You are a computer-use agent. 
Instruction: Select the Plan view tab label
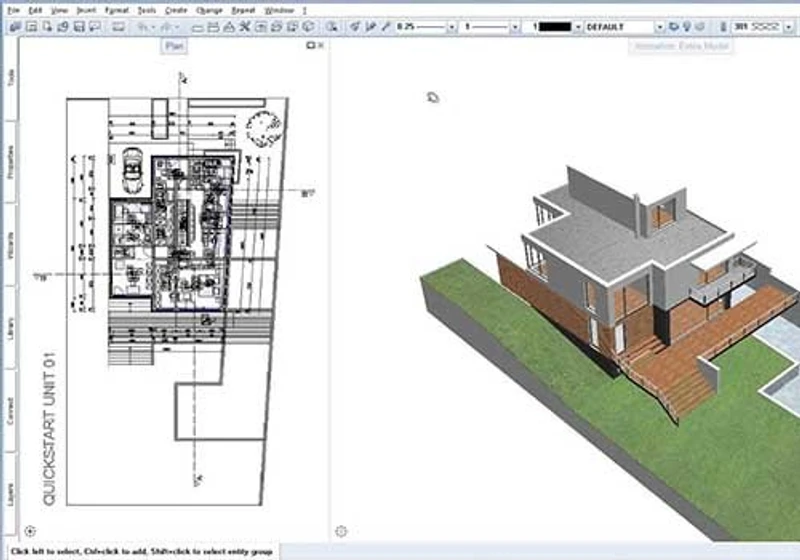[x=174, y=46]
